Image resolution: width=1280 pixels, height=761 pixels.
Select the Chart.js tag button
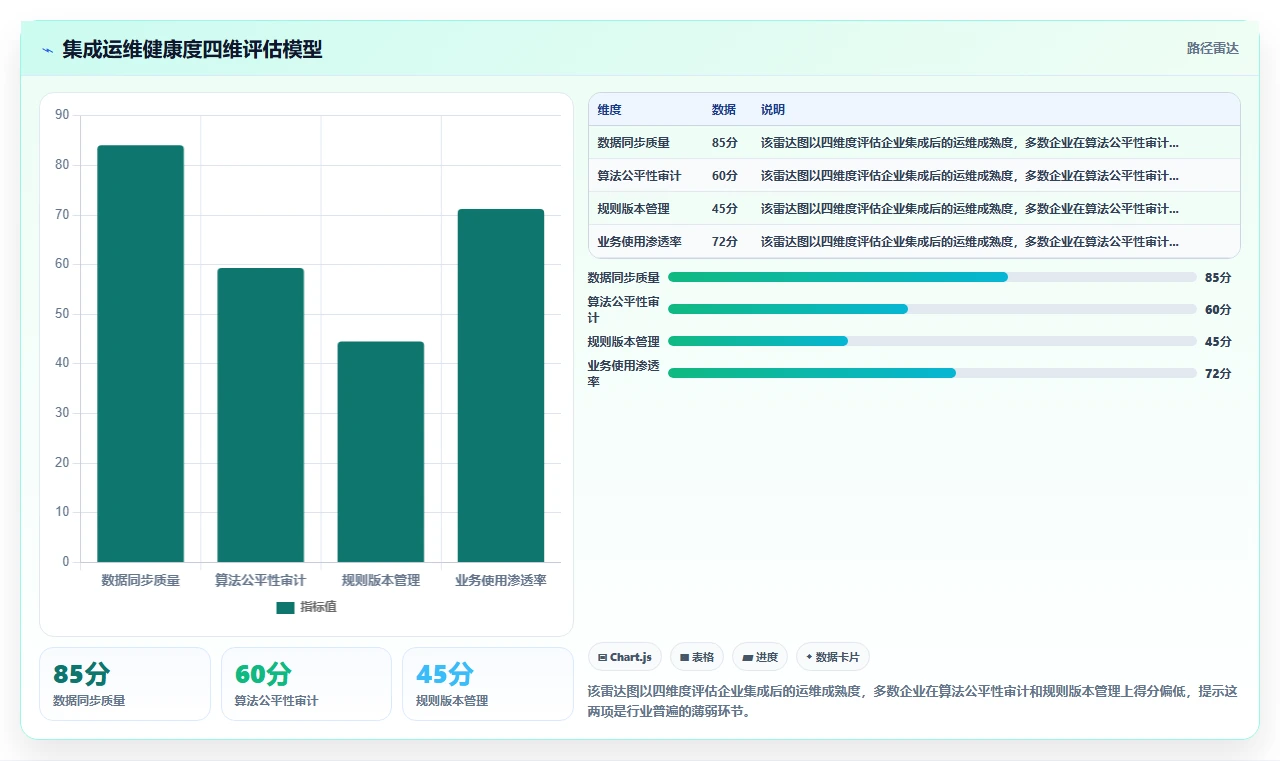click(x=625, y=657)
